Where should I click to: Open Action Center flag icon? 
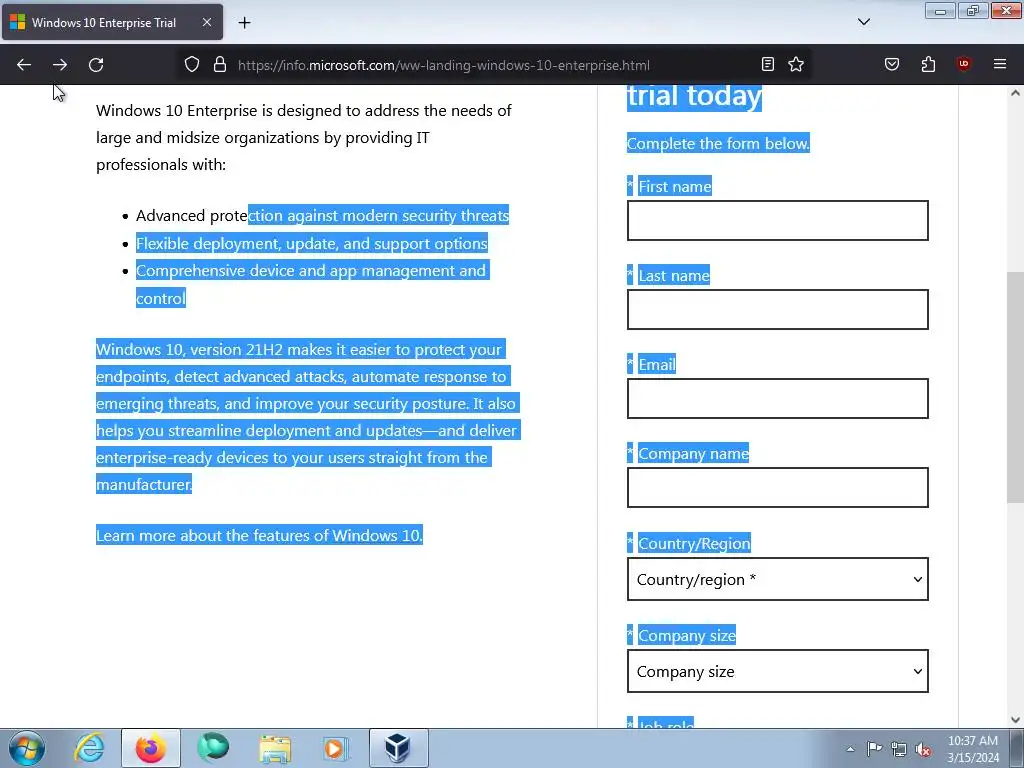tap(874, 749)
